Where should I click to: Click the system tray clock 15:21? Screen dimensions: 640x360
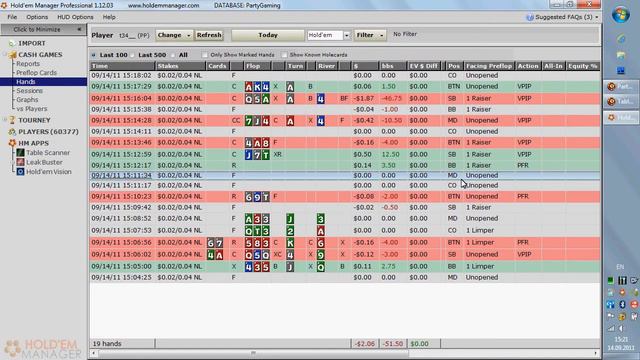pyautogui.click(x=621, y=339)
